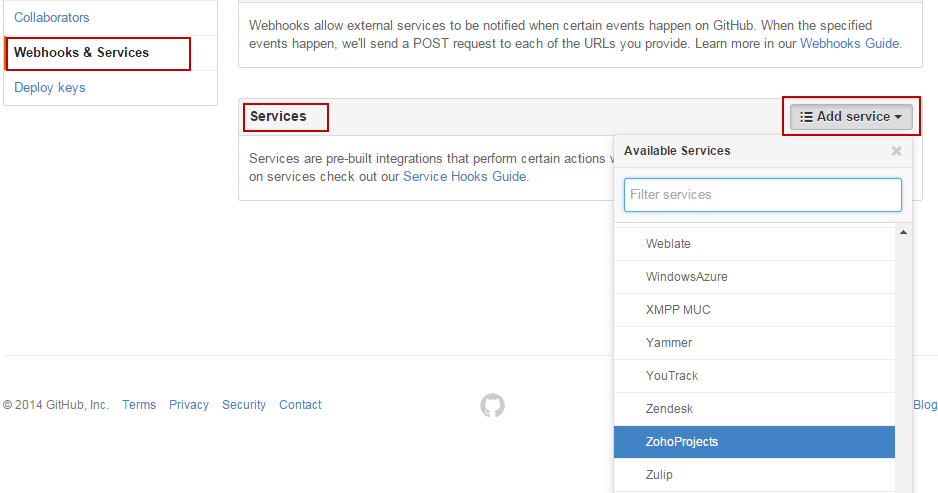Open the Add service dropdown
Image resolution: width=938 pixels, height=493 pixels.
click(x=851, y=117)
